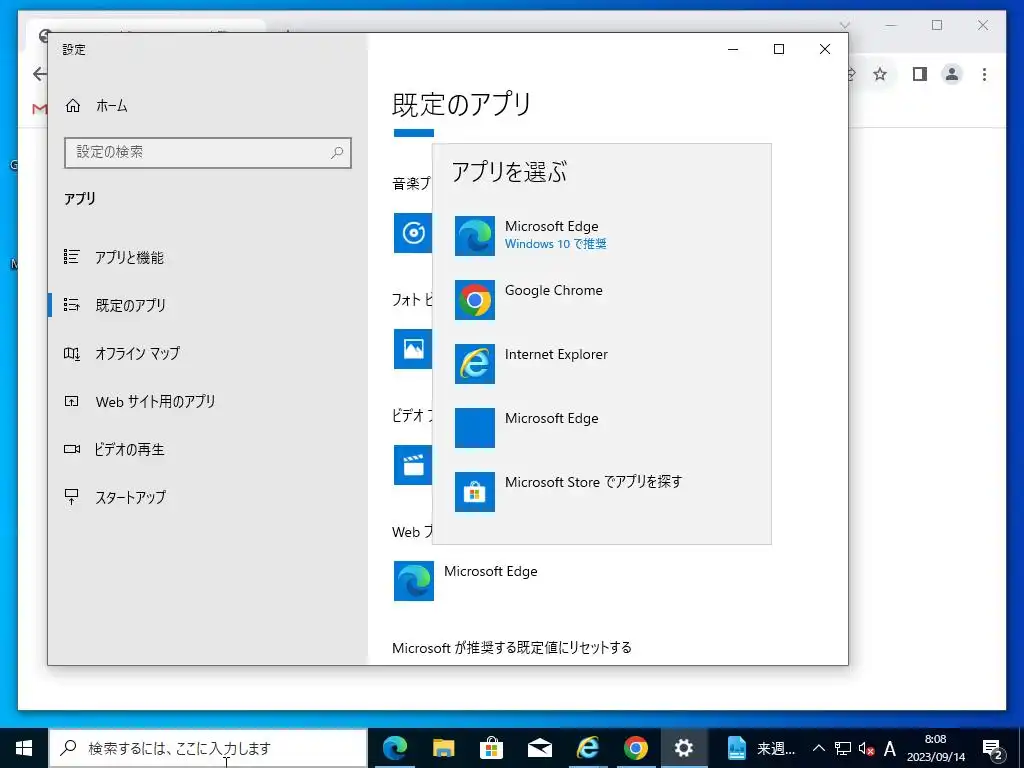Click the Windows Start button
This screenshot has height=768, width=1024.
click(x=24, y=748)
